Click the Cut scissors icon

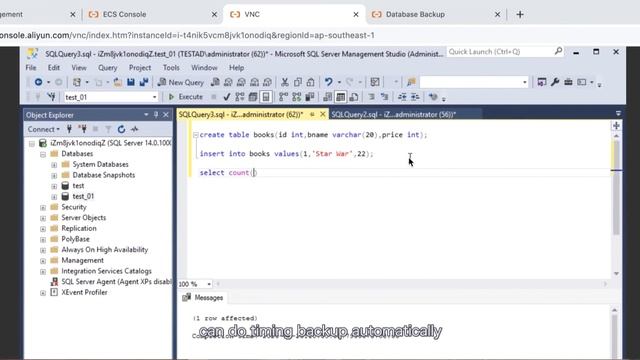point(284,82)
